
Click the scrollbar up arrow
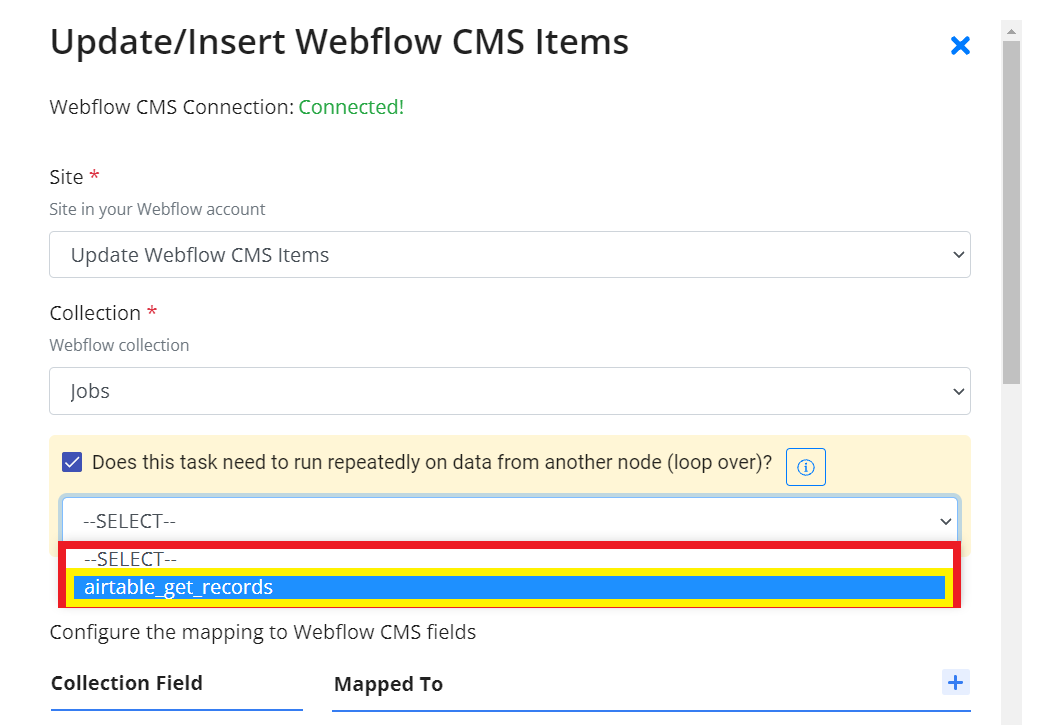pyautogui.click(x=1011, y=31)
